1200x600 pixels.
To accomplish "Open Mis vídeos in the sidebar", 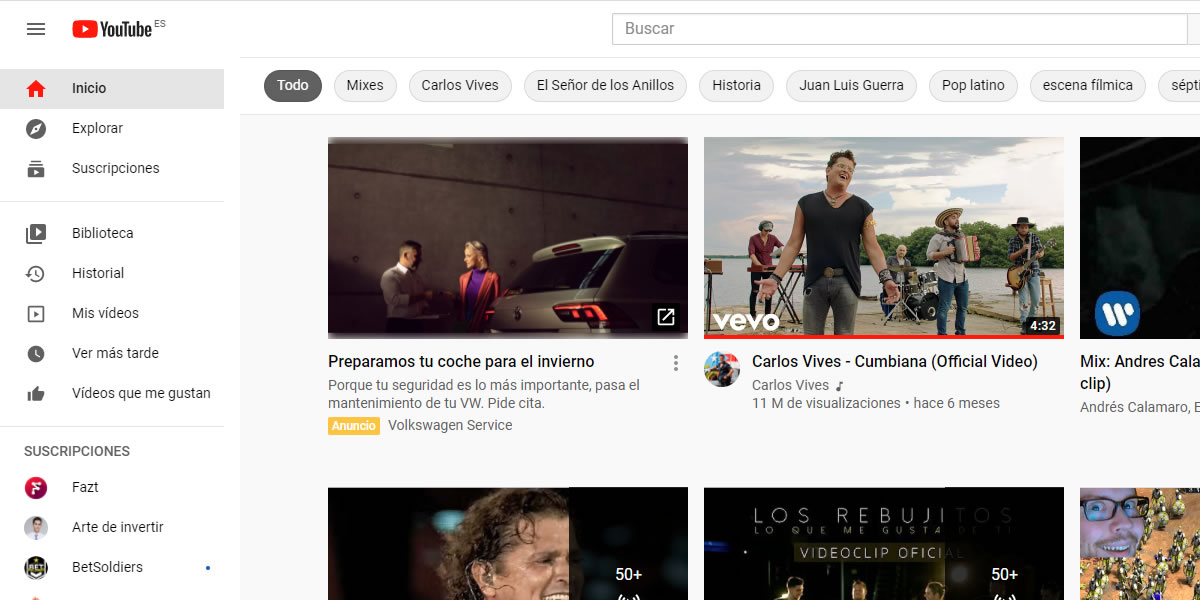I will pos(112,313).
